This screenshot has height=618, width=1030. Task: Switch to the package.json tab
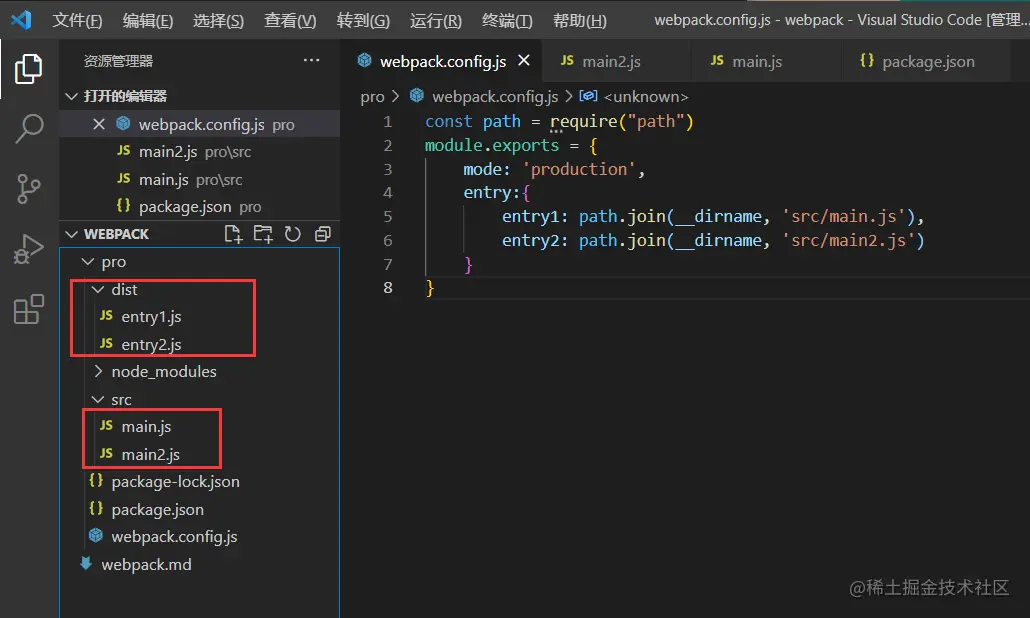point(927,61)
